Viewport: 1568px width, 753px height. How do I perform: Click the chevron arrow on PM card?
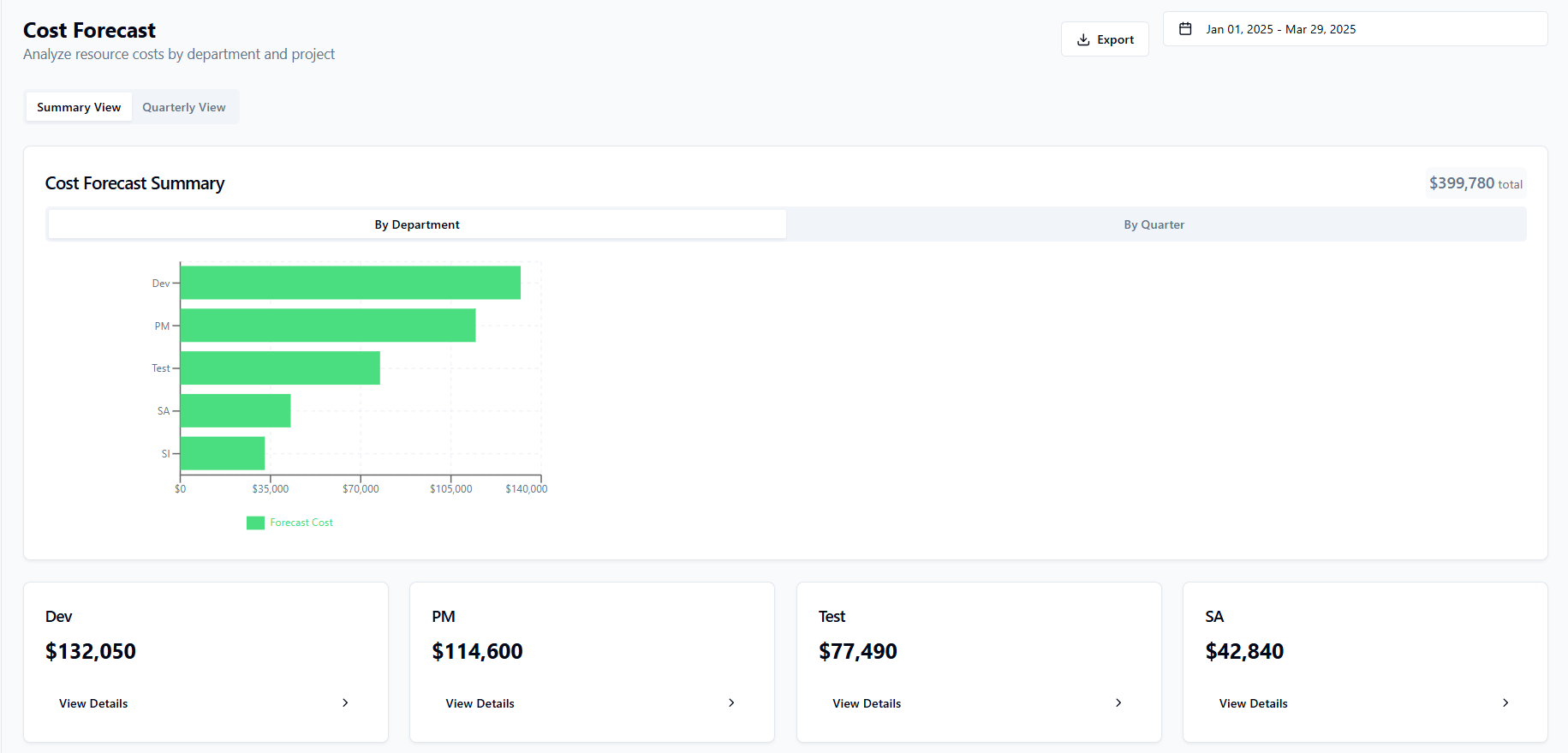point(731,702)
